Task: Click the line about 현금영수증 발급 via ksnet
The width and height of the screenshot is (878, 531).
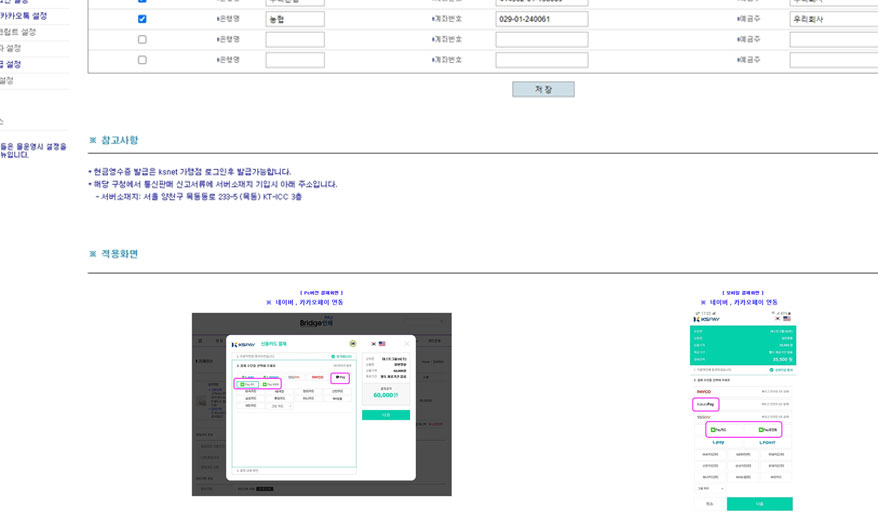Action: click(x=190, y=172)
